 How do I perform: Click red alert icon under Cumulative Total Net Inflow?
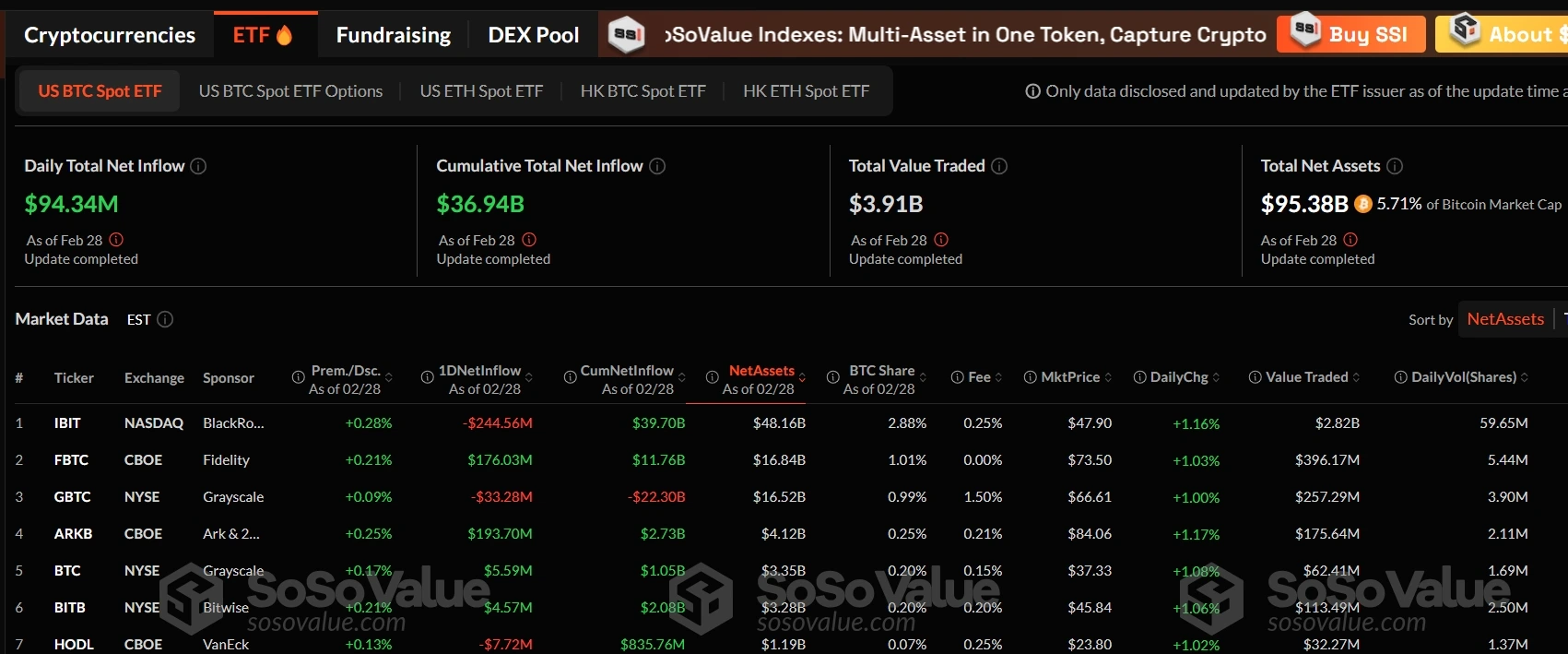[529, 240]
